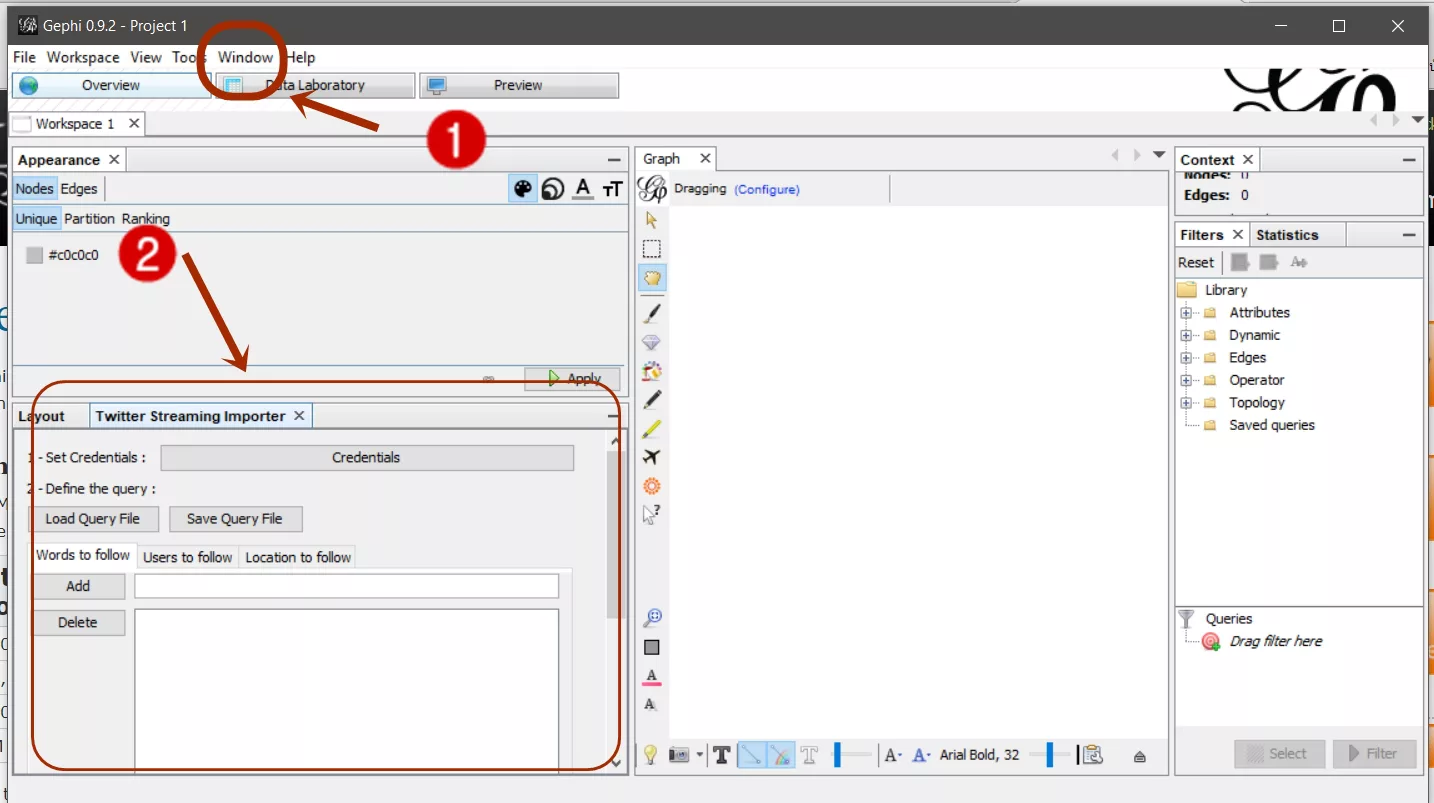Toggle show edge labels outlined T
Viewport: 1434px width, 803px height.
[810, 755]
